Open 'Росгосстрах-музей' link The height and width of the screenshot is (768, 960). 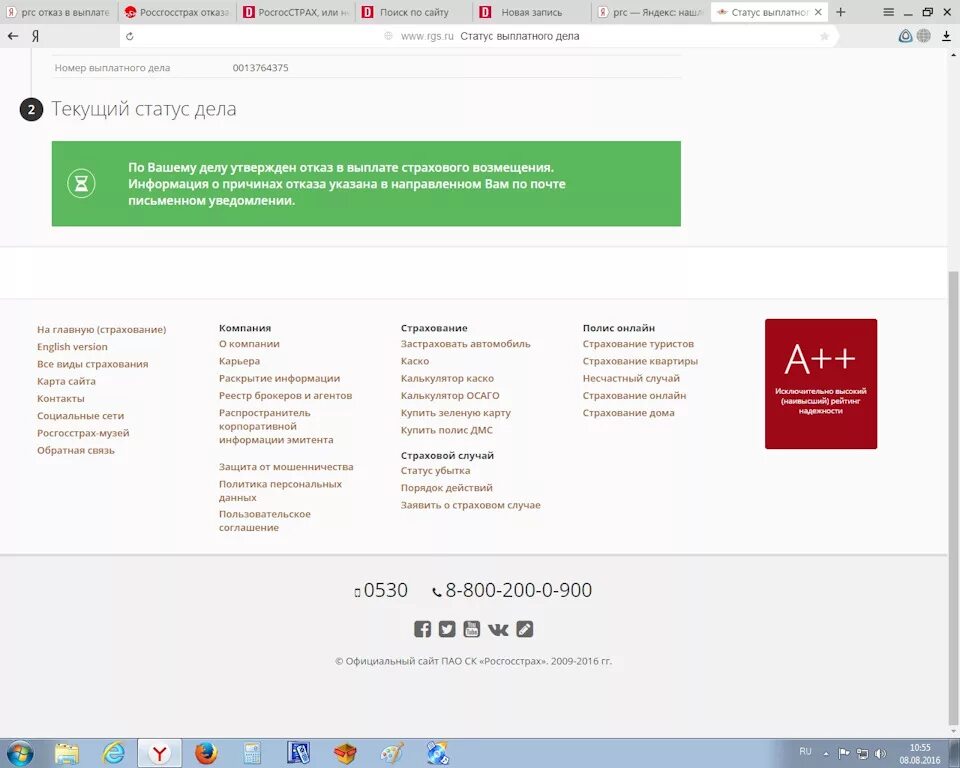83,433
